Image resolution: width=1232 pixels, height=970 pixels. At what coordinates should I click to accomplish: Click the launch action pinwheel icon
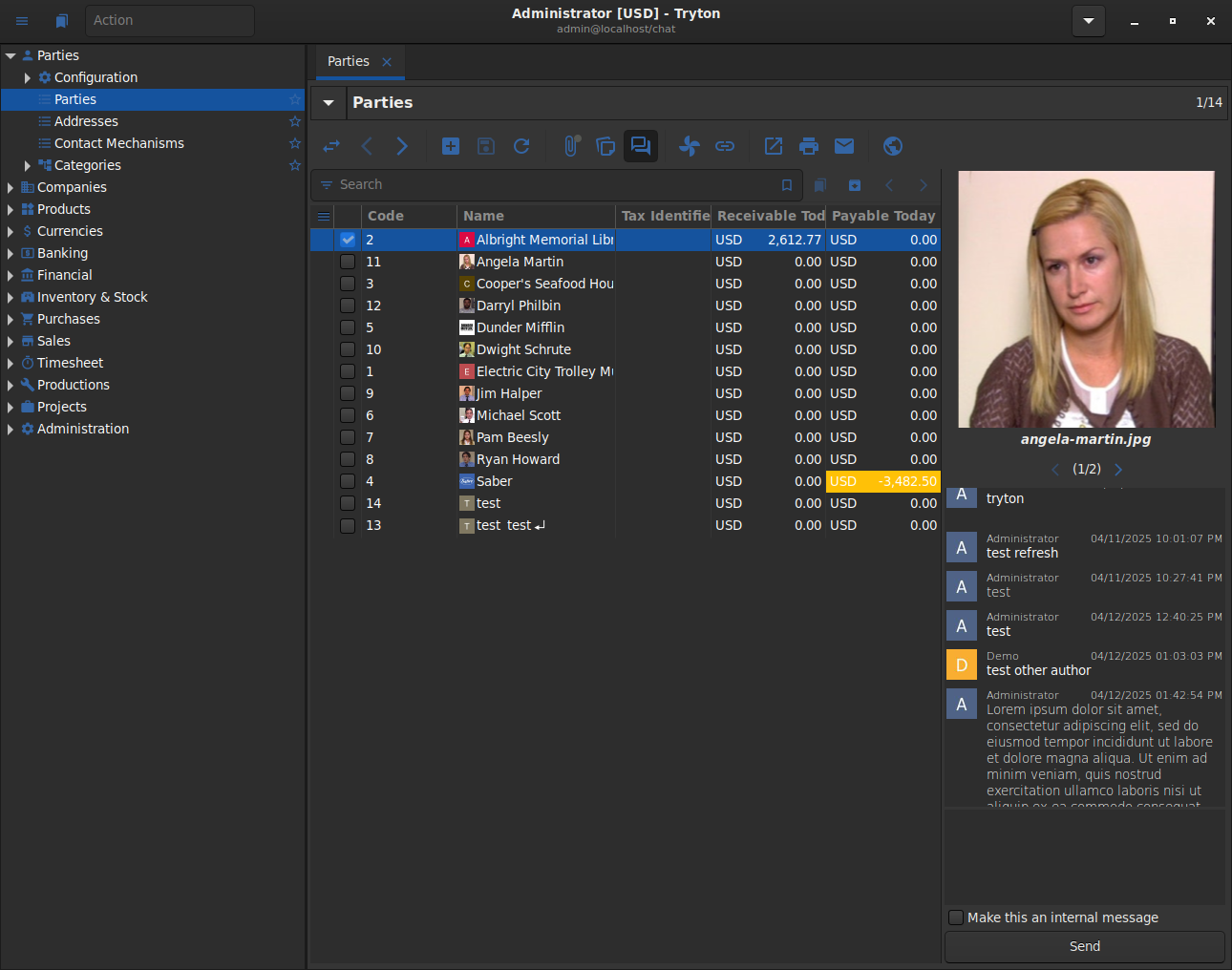689,146
